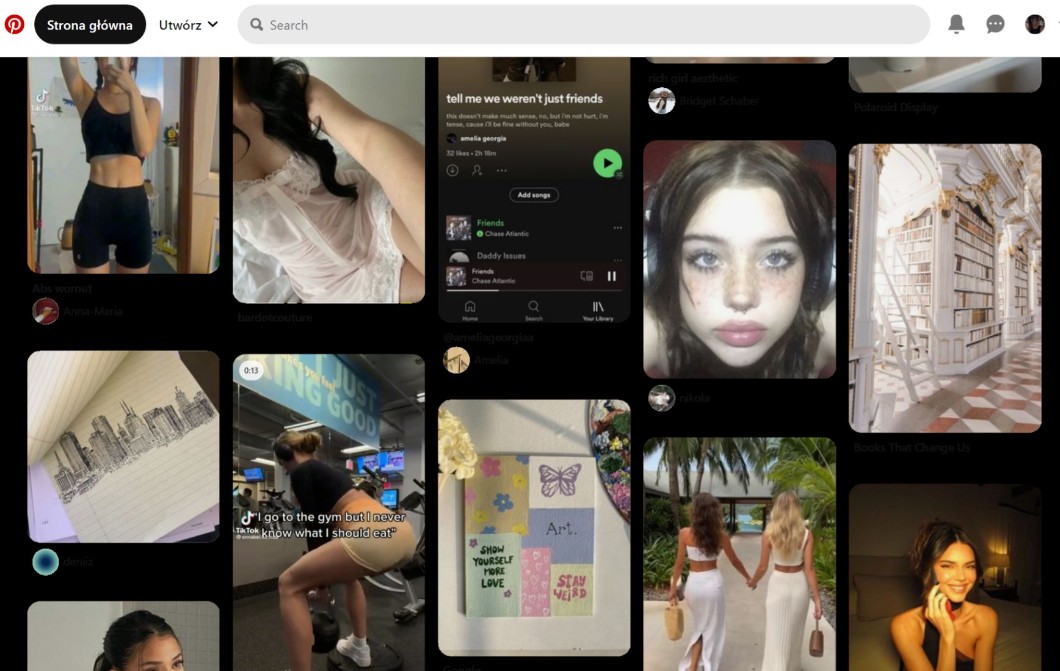This screenshot has height=671, width=1060.
Task: Open the white library interior pin
Action: click(x=945, y=288)
